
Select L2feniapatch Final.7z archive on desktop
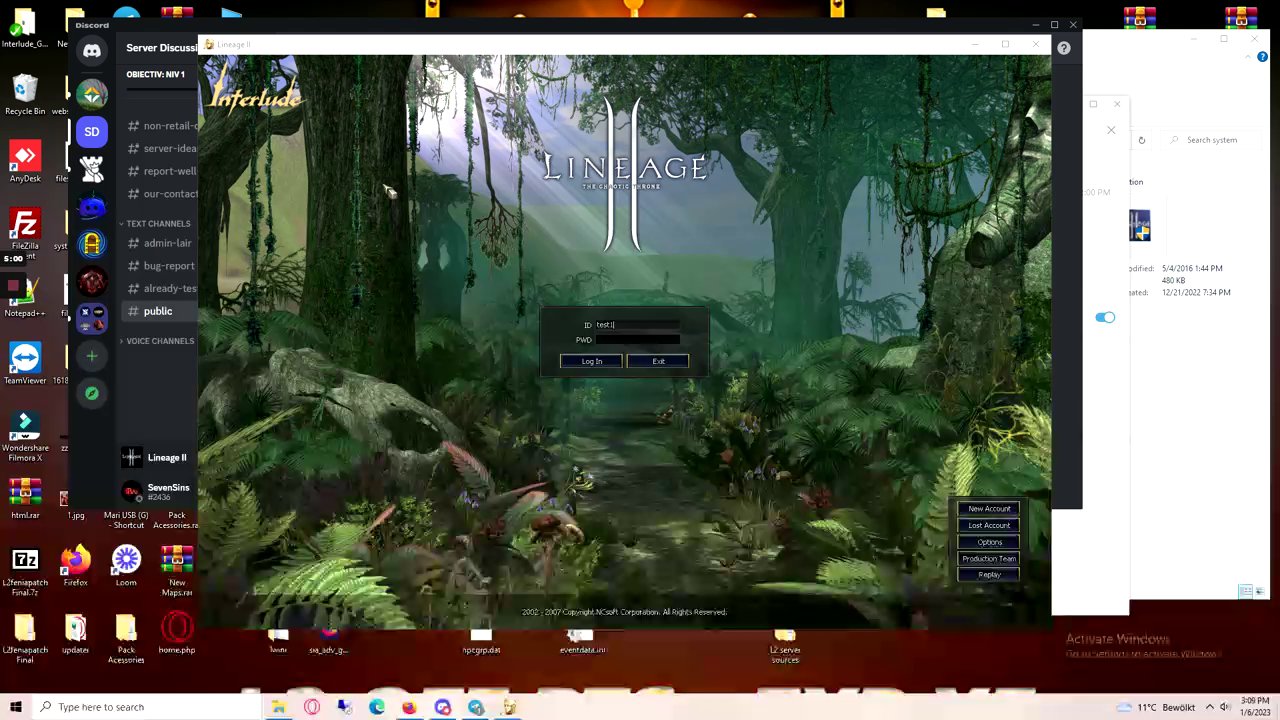click(25, 571)
